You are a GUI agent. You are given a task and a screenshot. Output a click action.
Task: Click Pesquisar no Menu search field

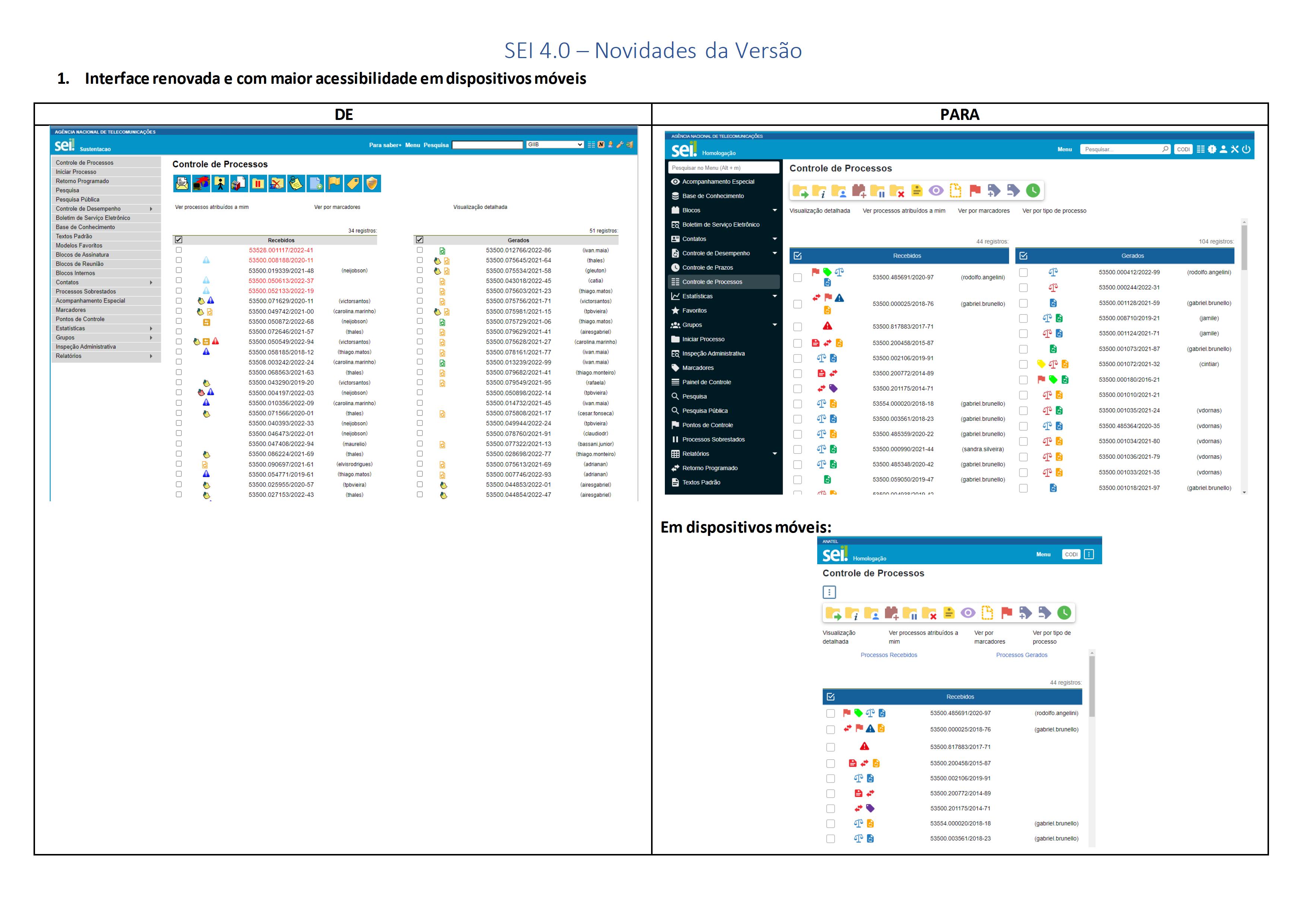tap(723, 168)
